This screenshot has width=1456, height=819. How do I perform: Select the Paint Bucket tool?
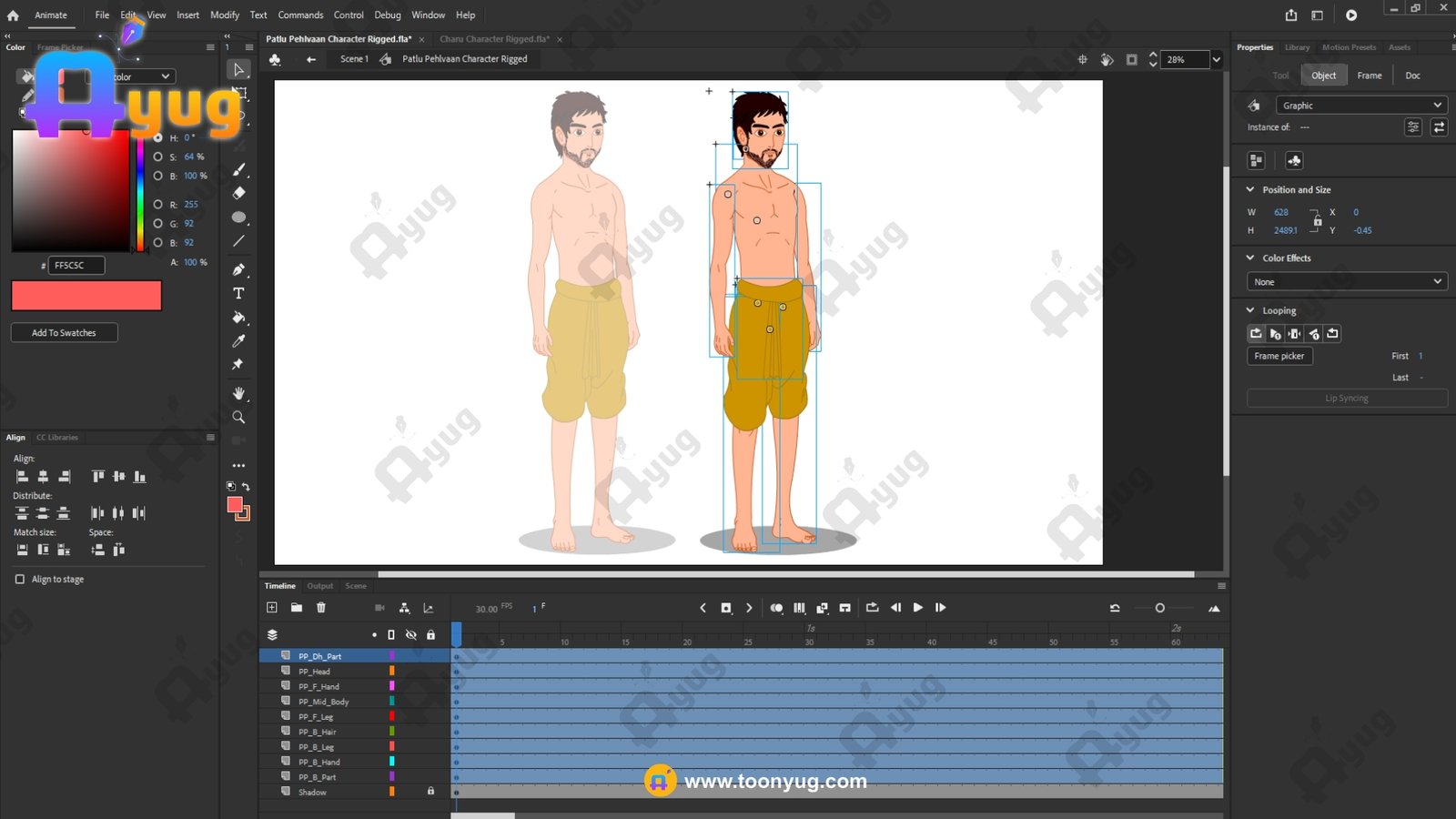pos(238,318)
